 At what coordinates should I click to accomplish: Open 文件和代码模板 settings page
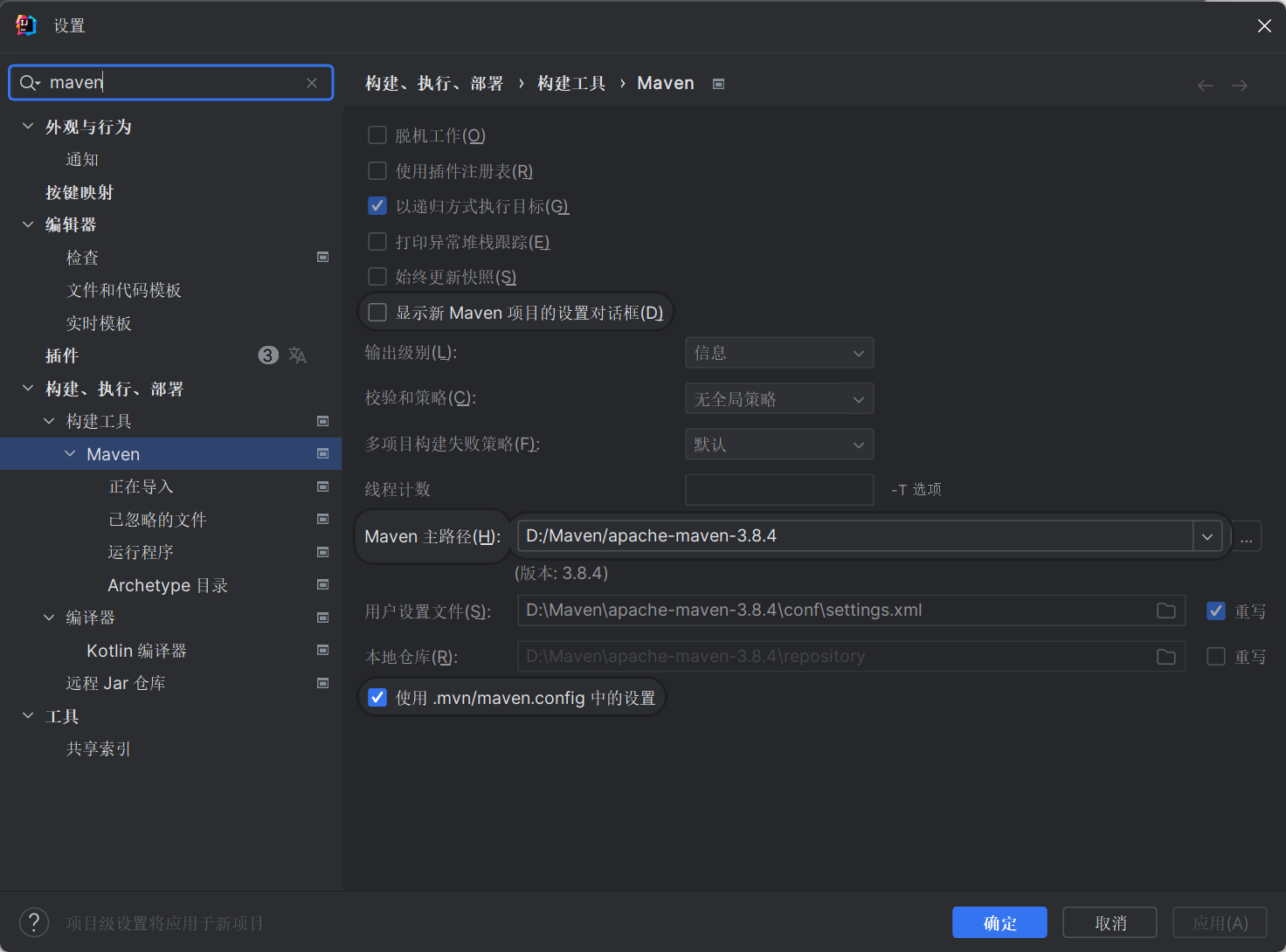tap(124, 290)
